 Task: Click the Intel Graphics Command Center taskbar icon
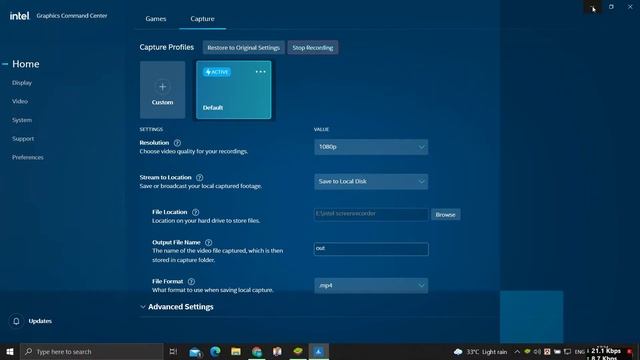(319, 351)
